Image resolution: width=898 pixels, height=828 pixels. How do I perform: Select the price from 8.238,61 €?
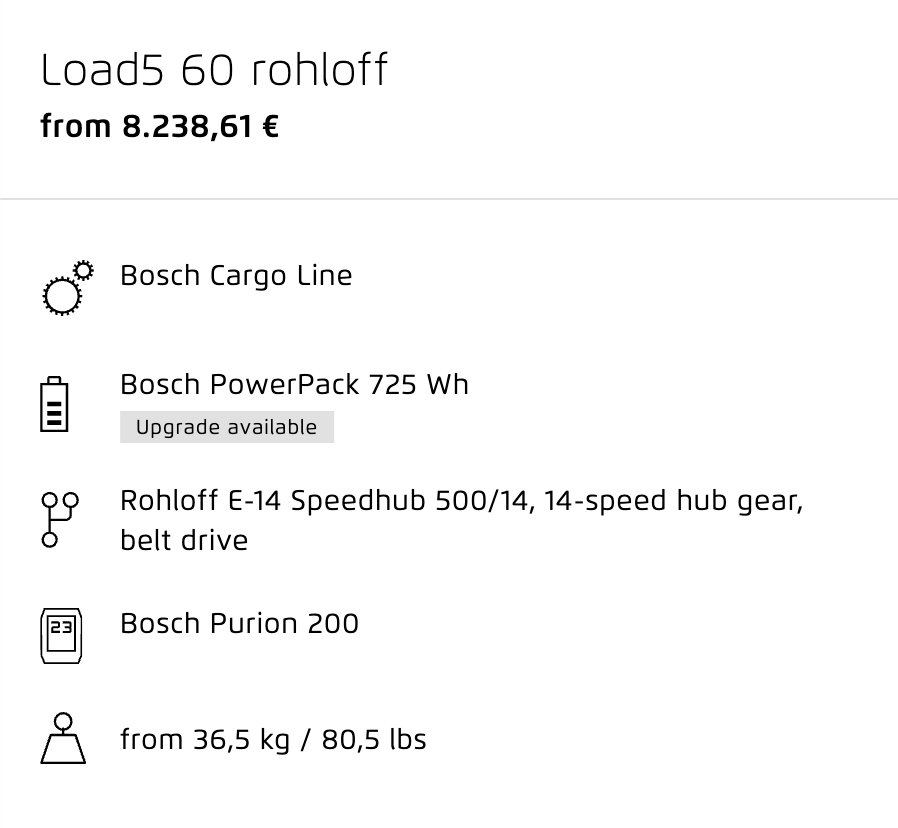click(x=160, y=126)
